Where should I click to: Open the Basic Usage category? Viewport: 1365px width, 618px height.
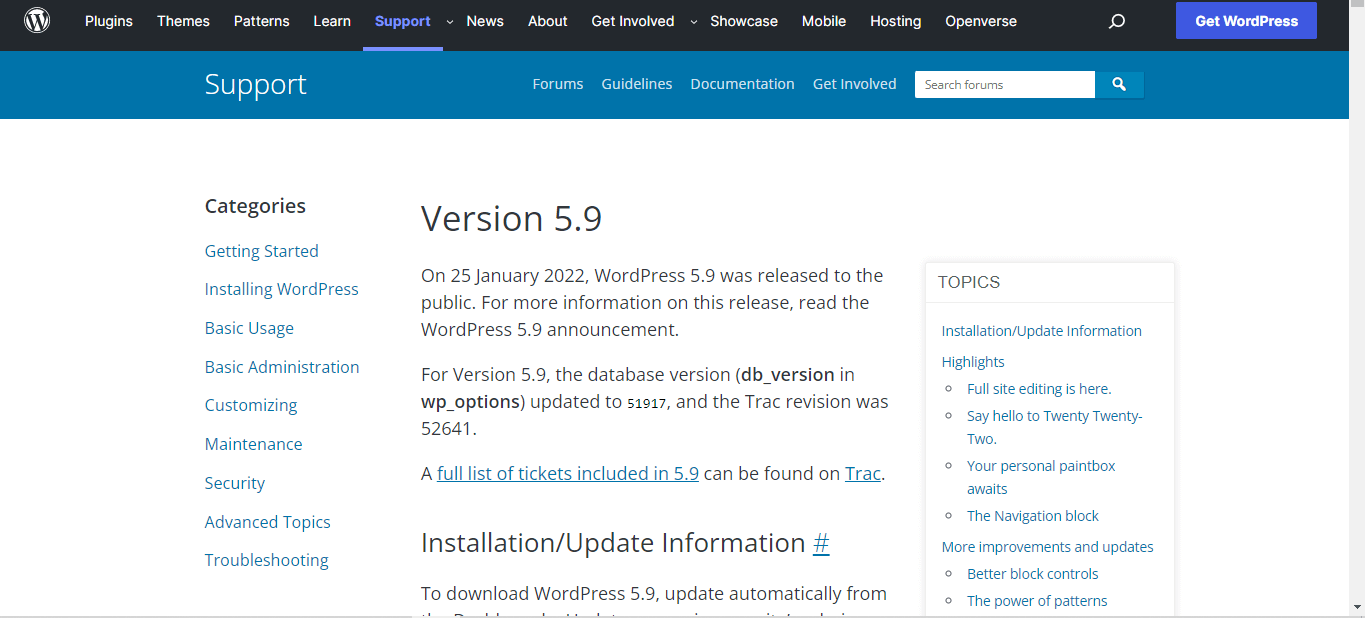(249, 328)
